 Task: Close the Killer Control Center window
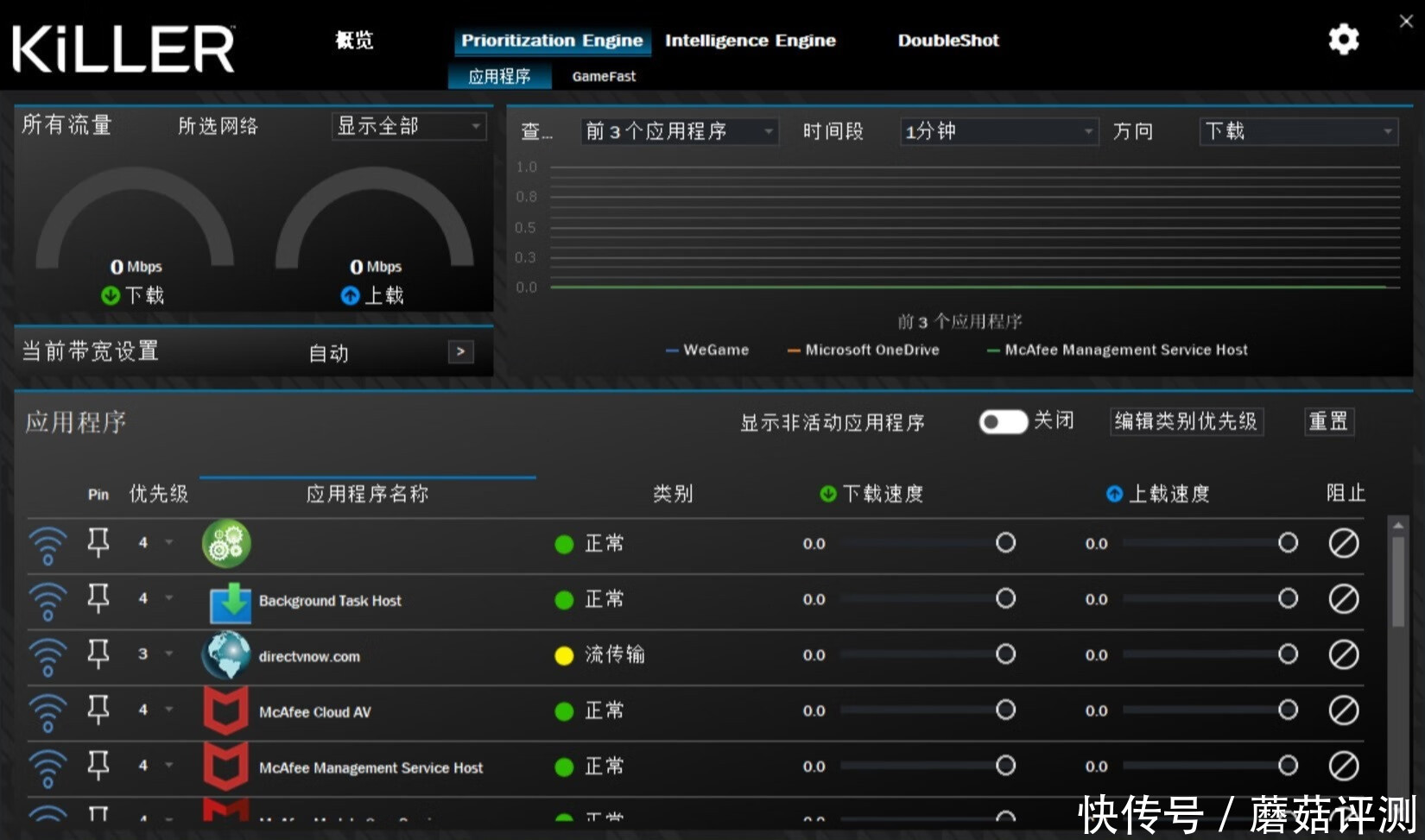(x=1406, y=22)
